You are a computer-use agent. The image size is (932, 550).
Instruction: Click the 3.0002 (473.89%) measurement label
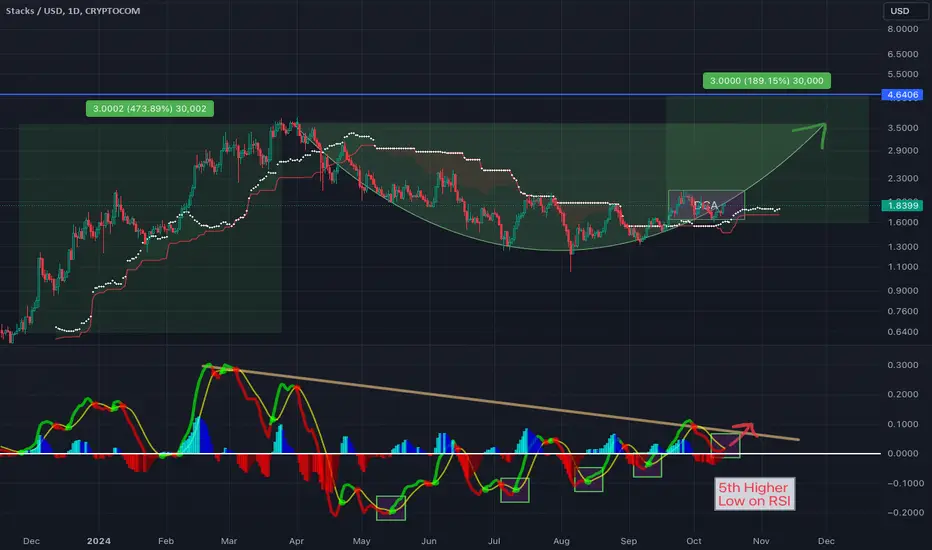(x=150, y=109)
